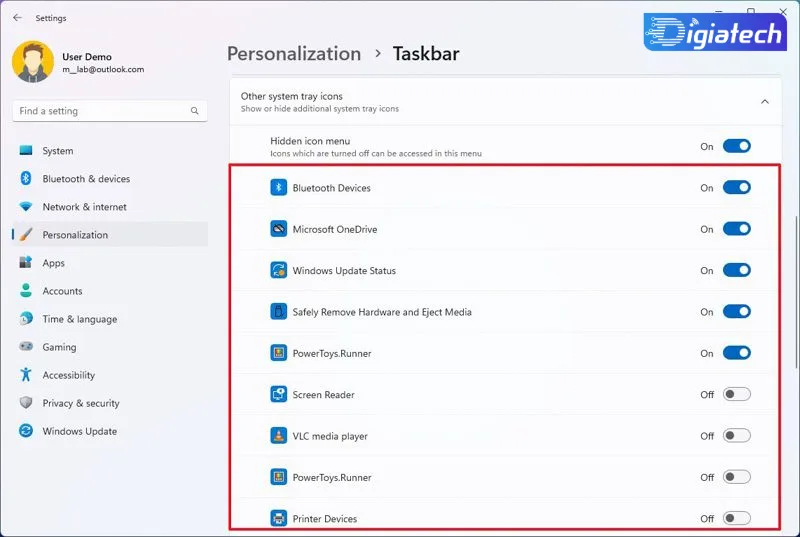Click the Safely Remove Hardware icon
The height and width of the screenshot is (537, 800).
tap(279, 312)
